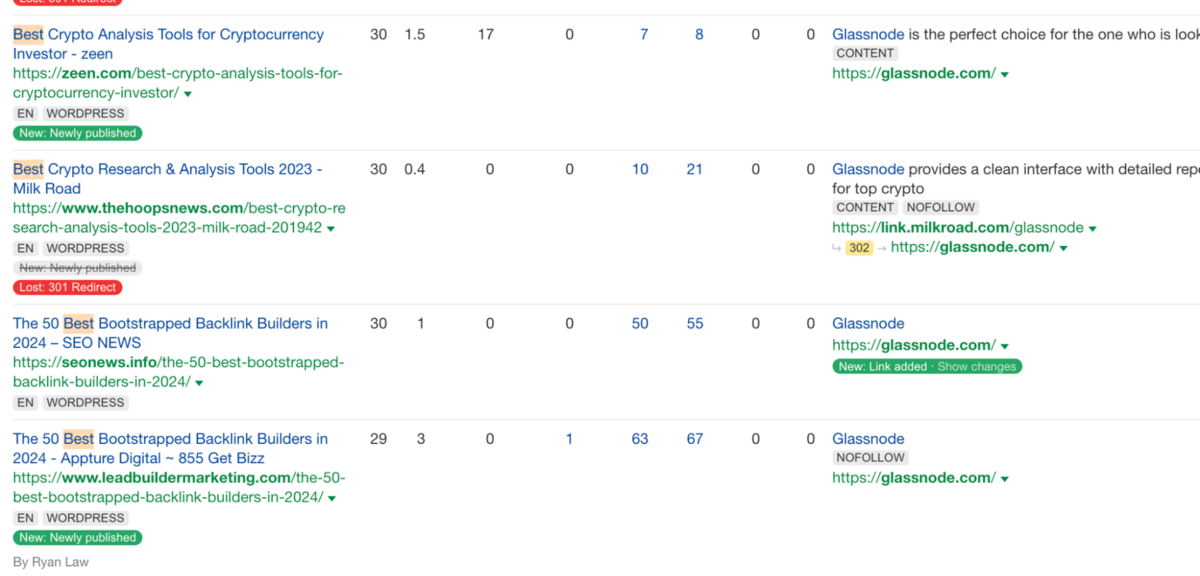Expand the leadbuildermarketing.com URL dropdown caret
This screenshot has height=576, width=1200.
click(332, 499)
